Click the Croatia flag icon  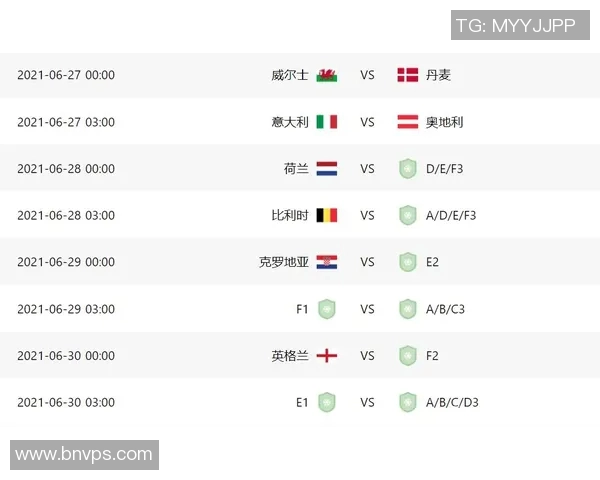[x=327, y=262]
